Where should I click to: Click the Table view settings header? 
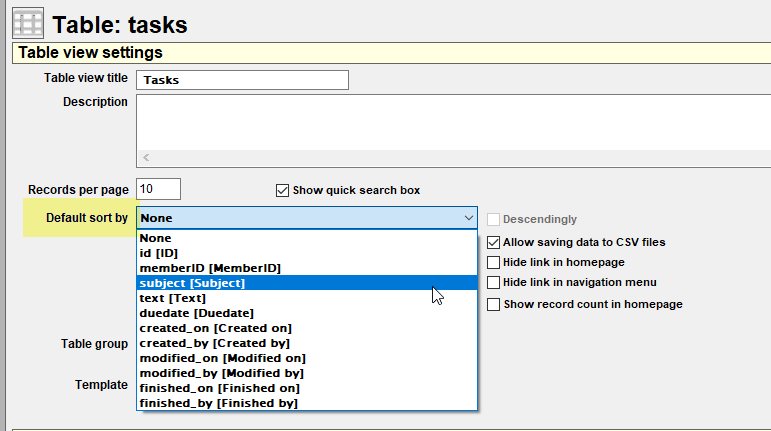pos(90,53)
